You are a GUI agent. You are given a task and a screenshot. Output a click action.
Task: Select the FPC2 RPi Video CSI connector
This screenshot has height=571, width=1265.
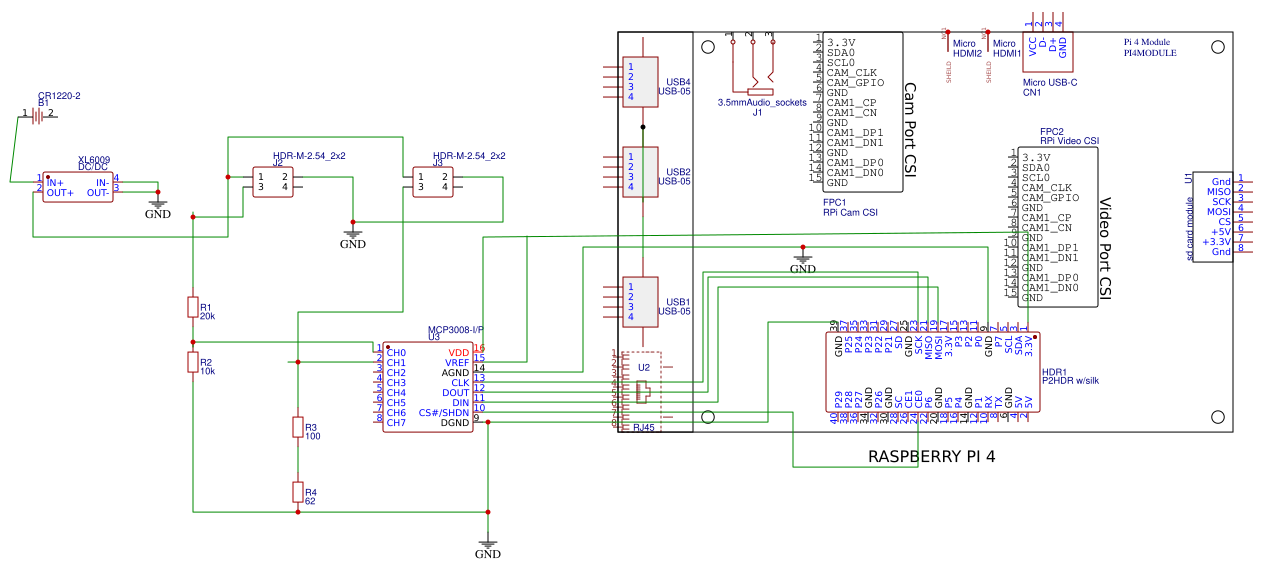1059,227
